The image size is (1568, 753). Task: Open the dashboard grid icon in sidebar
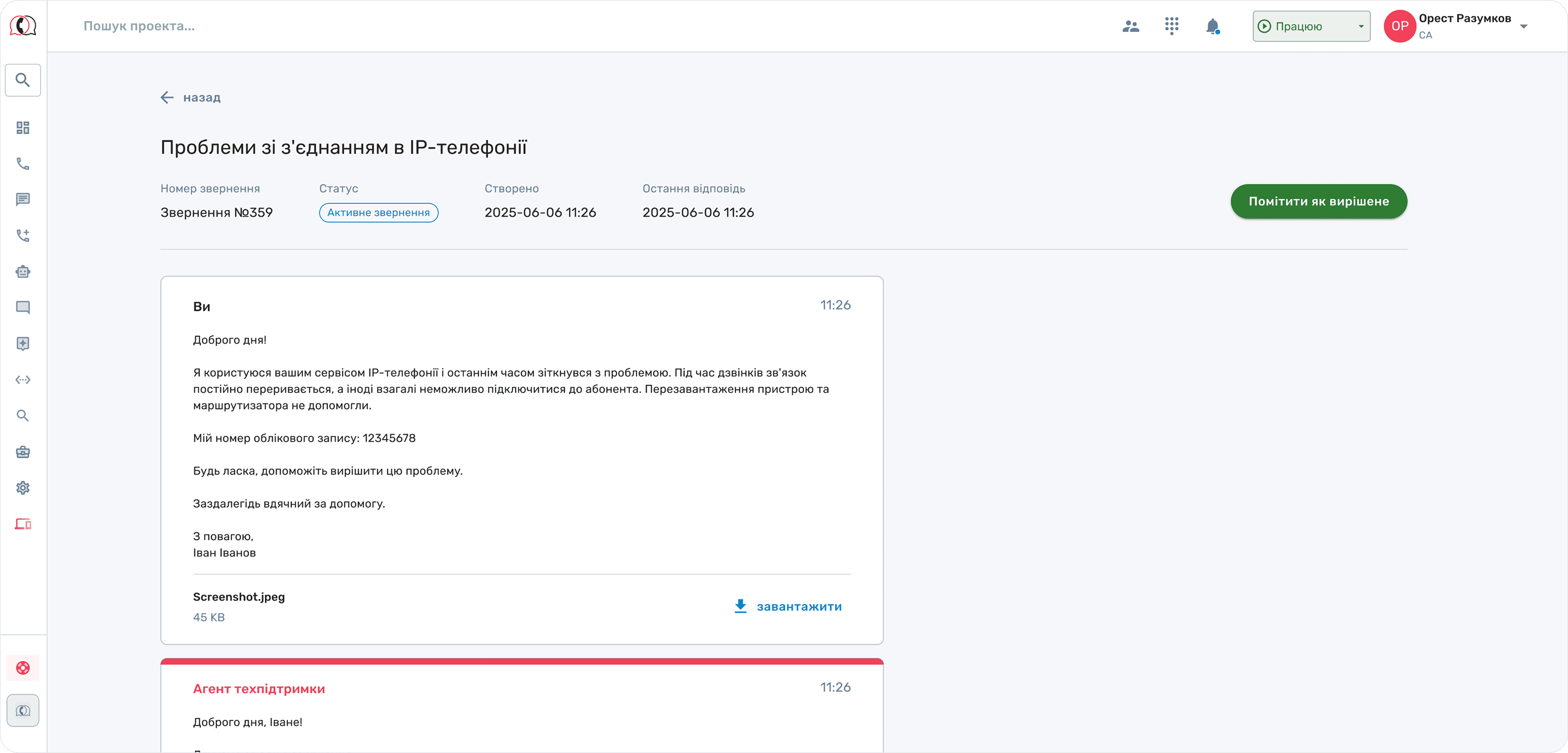click(22, 128)
